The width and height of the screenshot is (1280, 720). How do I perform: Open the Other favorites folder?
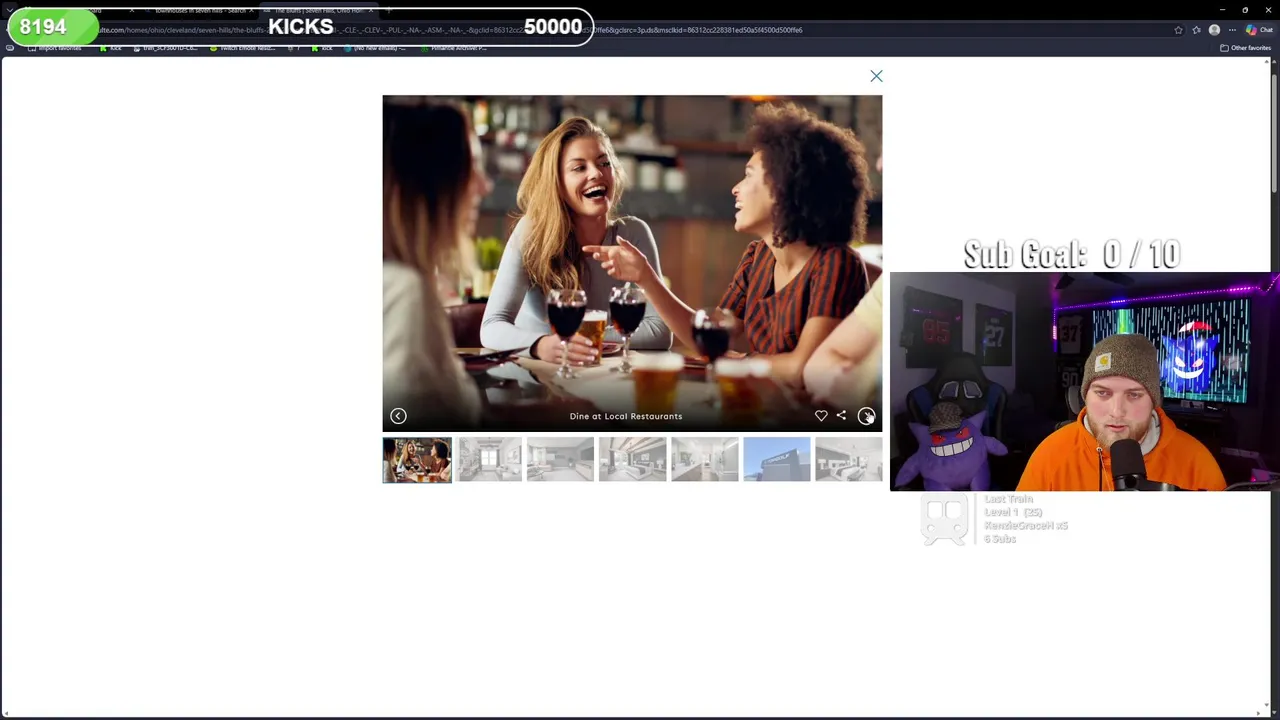[x=1245, y=48]
